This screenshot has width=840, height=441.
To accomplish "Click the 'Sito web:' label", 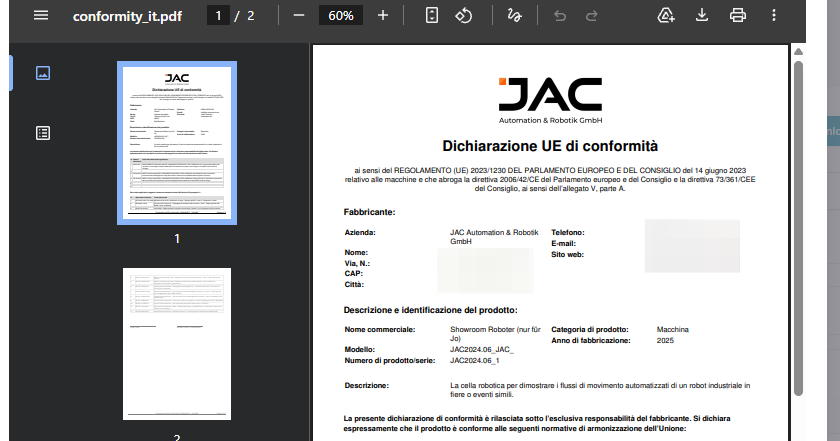I will (x=567, y=255).
